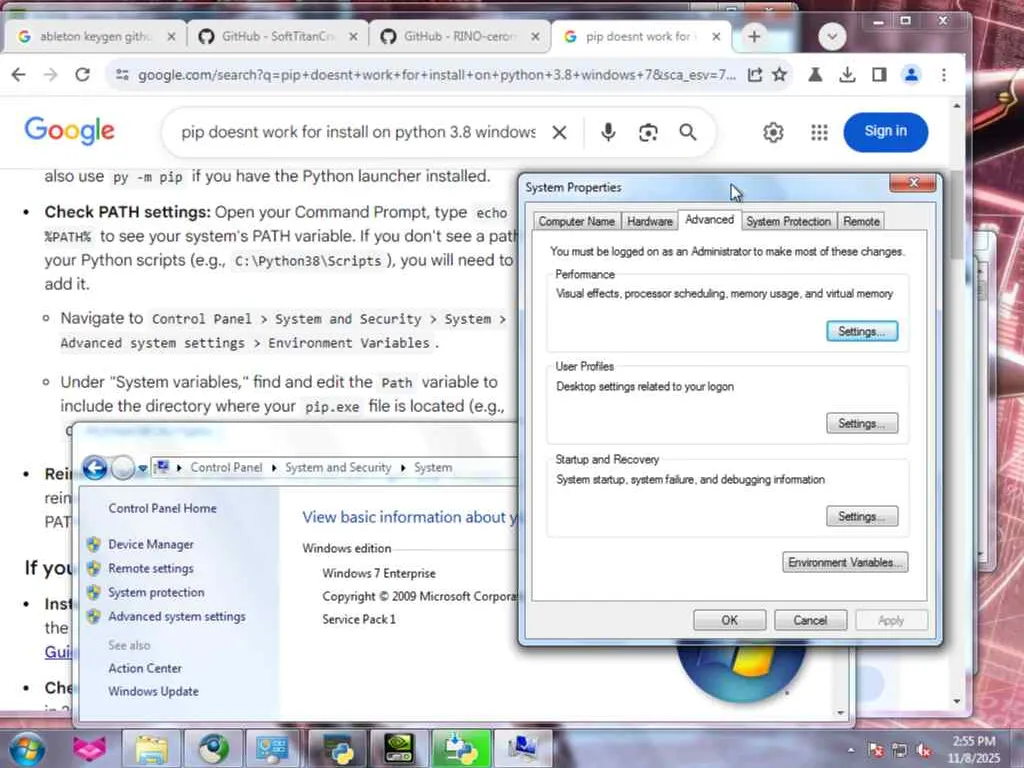The image size is (1024, 768).
Task: Click scroll down arrow in Chrome scrollbar
Action: 957,701
